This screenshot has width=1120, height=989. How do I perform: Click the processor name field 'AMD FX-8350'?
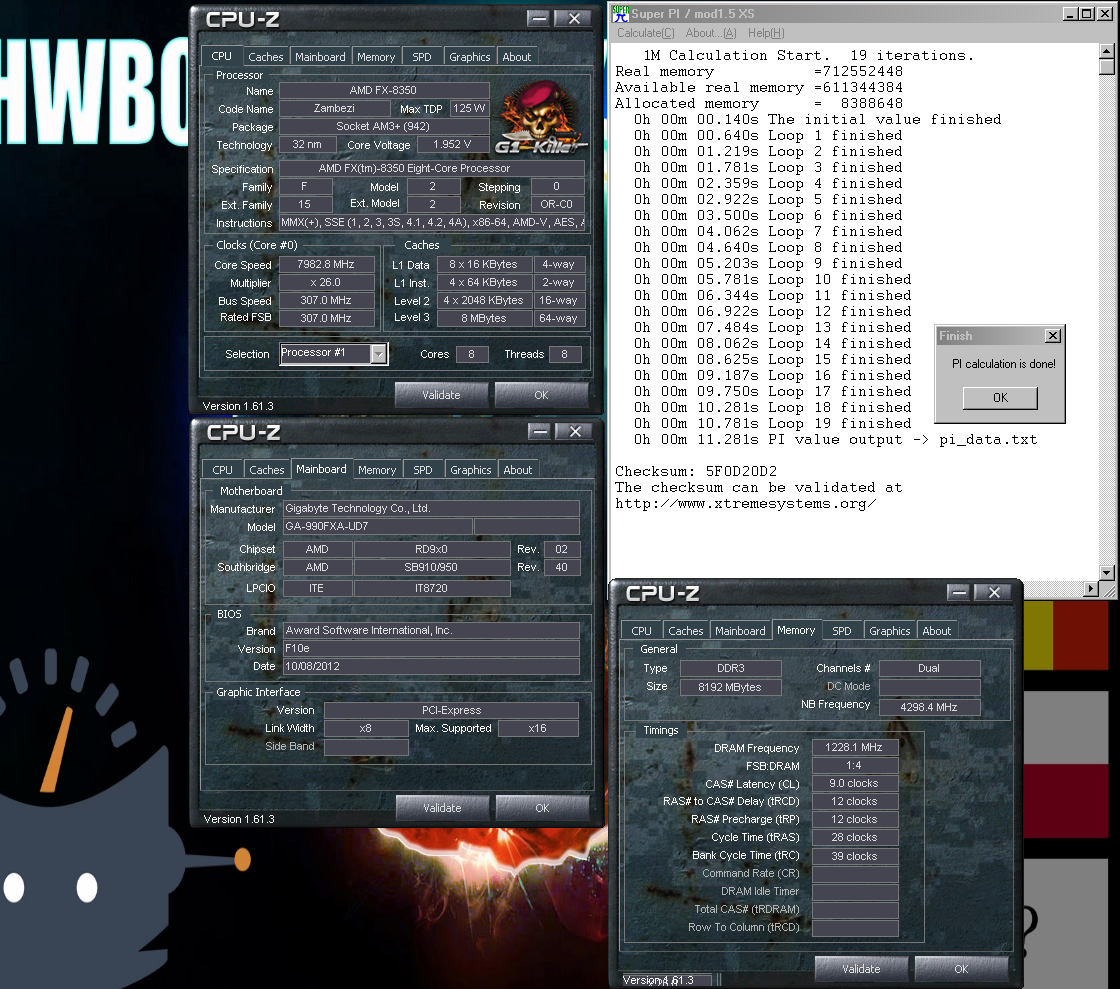pos(384,90)
